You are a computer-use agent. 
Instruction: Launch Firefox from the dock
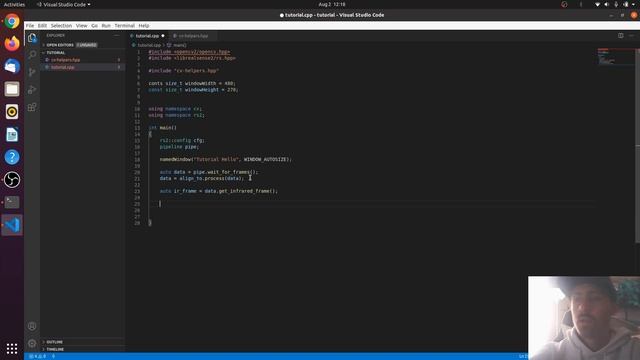[12, 43]
